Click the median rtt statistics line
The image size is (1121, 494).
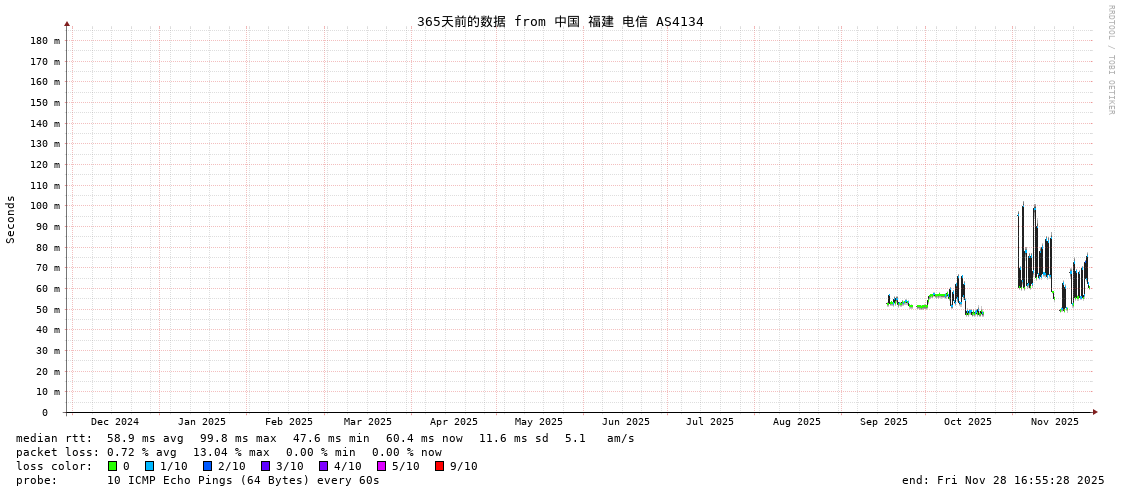pyautogui.click(x=325, y=438)
